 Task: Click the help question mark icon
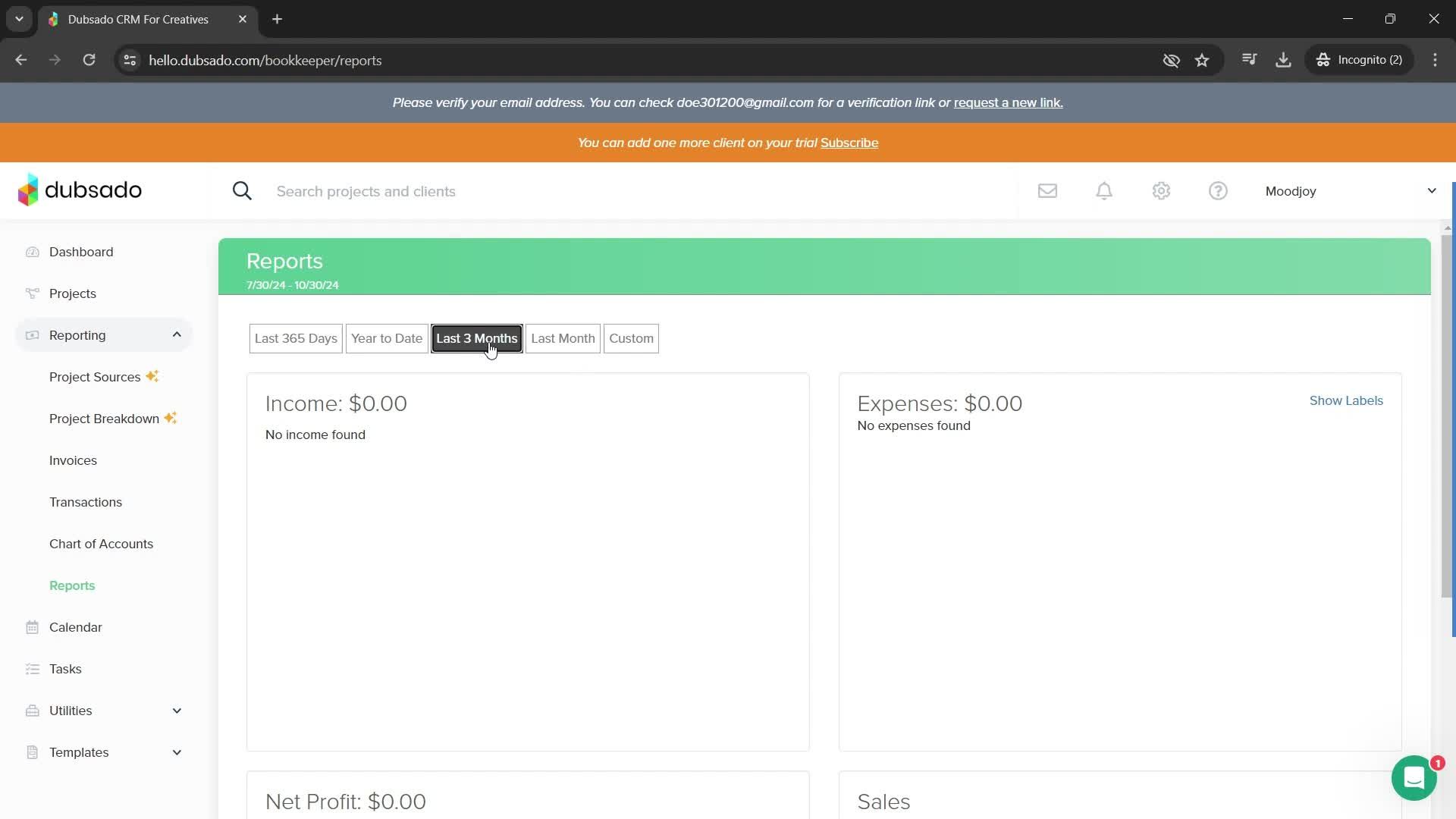1218,191
